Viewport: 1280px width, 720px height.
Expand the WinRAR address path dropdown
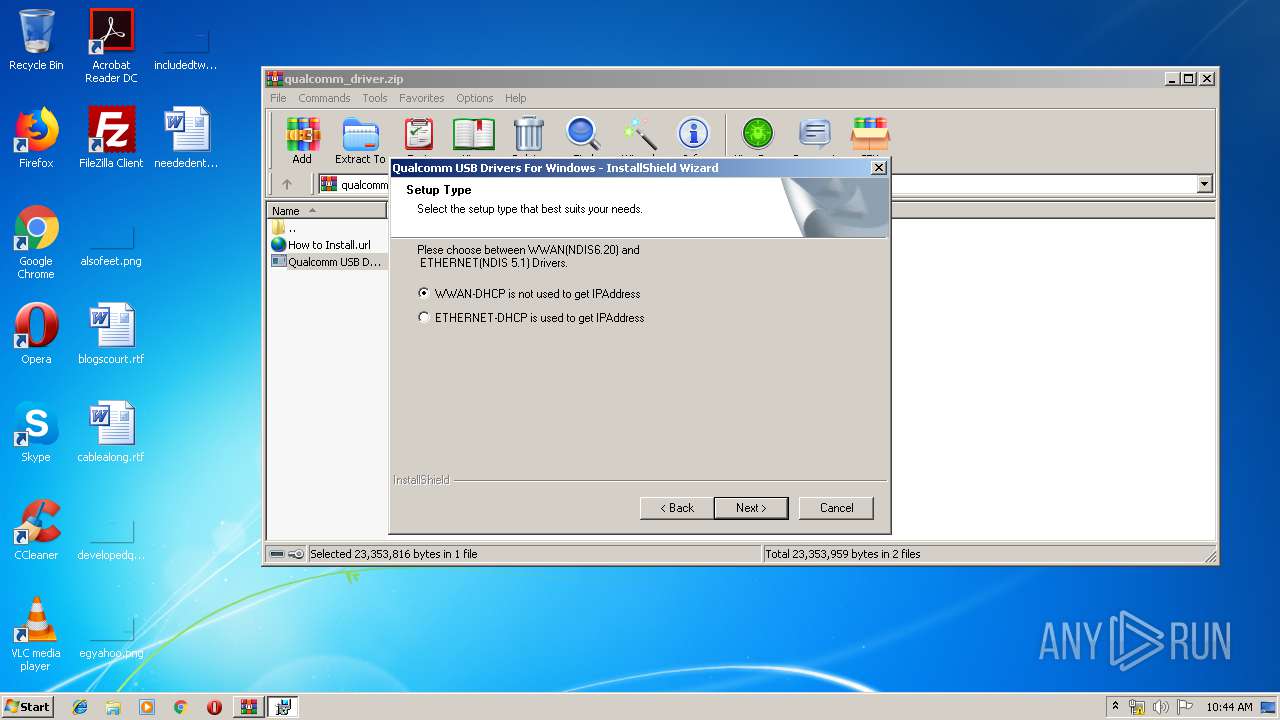tap(1204, 184)
